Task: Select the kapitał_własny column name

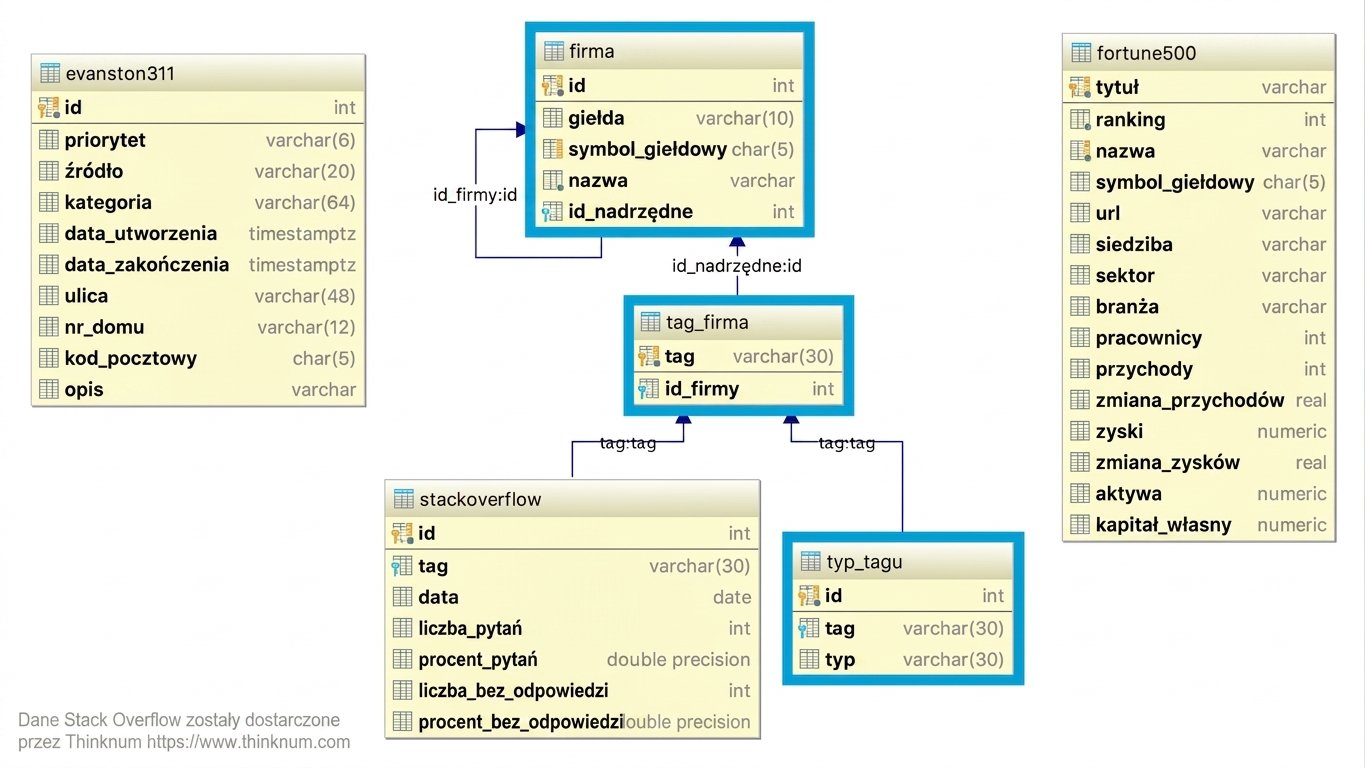Action: [x=1164, y=524]
